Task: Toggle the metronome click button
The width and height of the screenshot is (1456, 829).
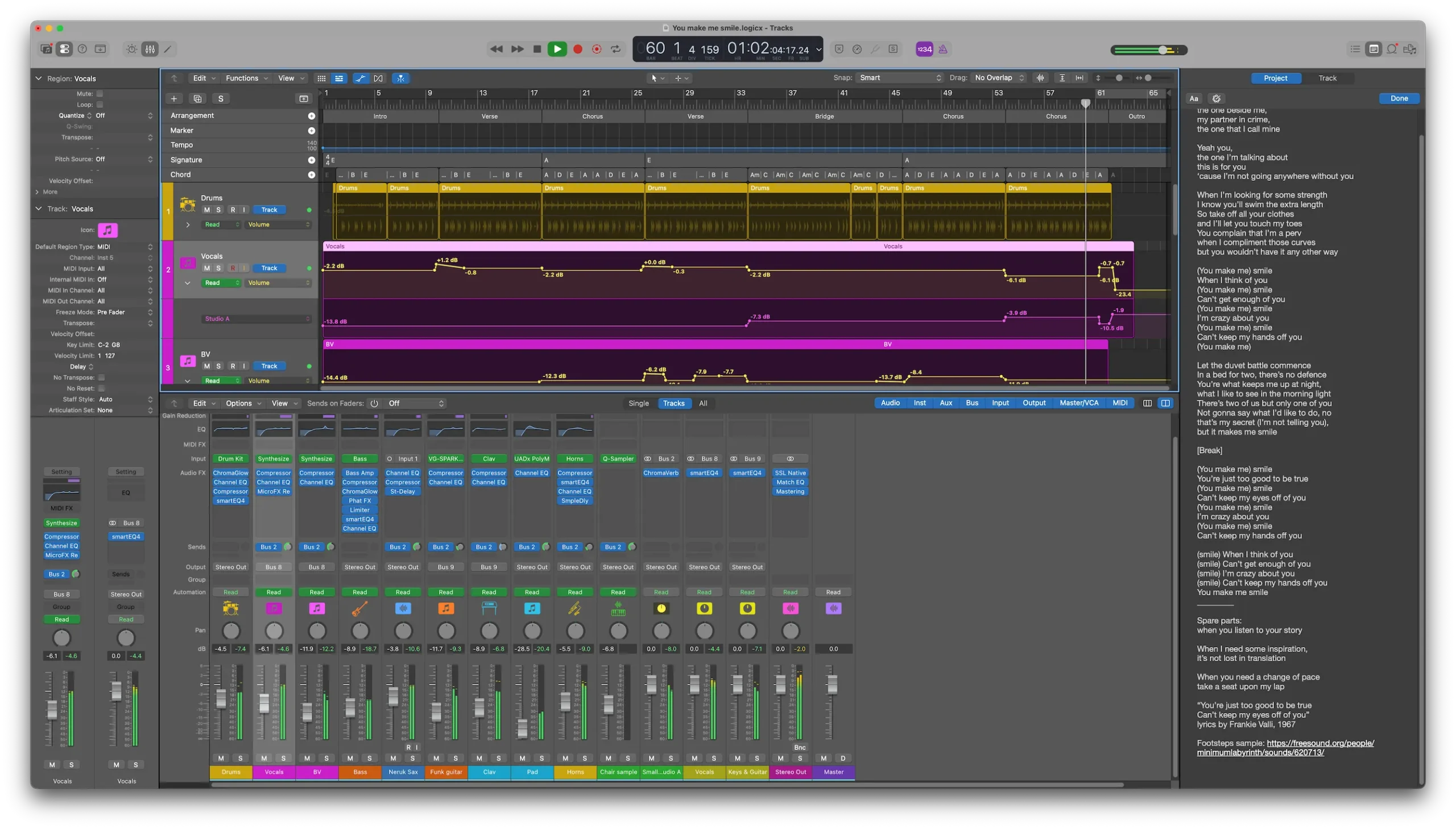Action: 943,49
